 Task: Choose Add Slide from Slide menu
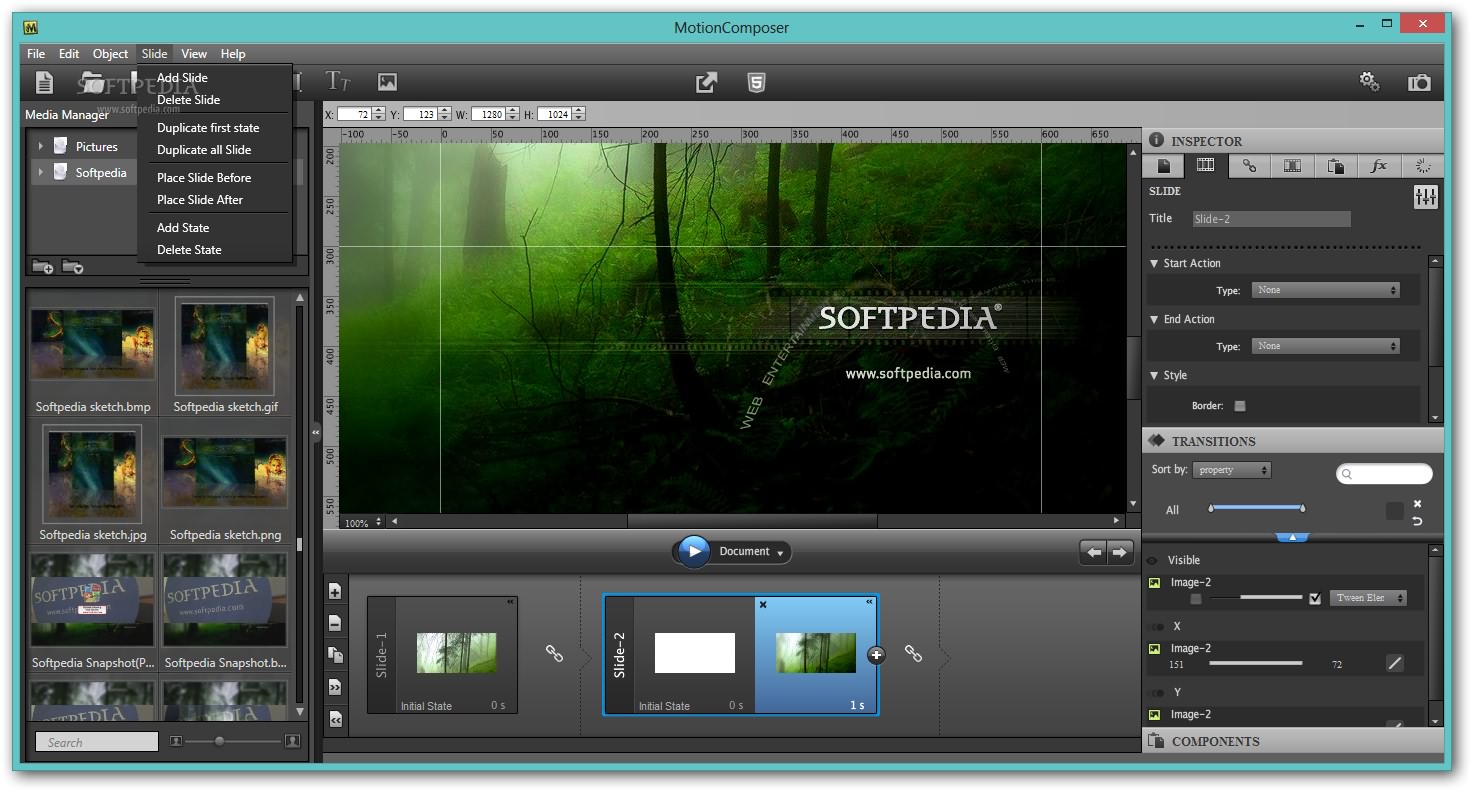182,78
